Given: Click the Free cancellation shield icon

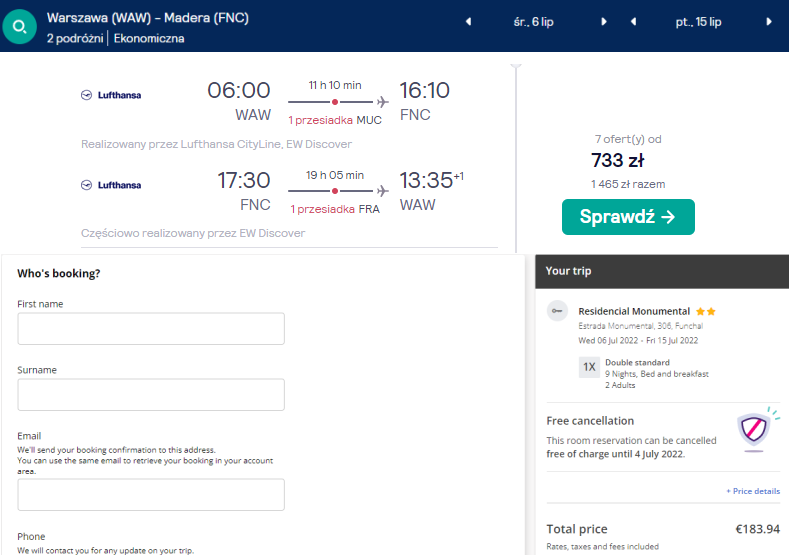Looking at the screenshot, I should [x=753, y=429].
